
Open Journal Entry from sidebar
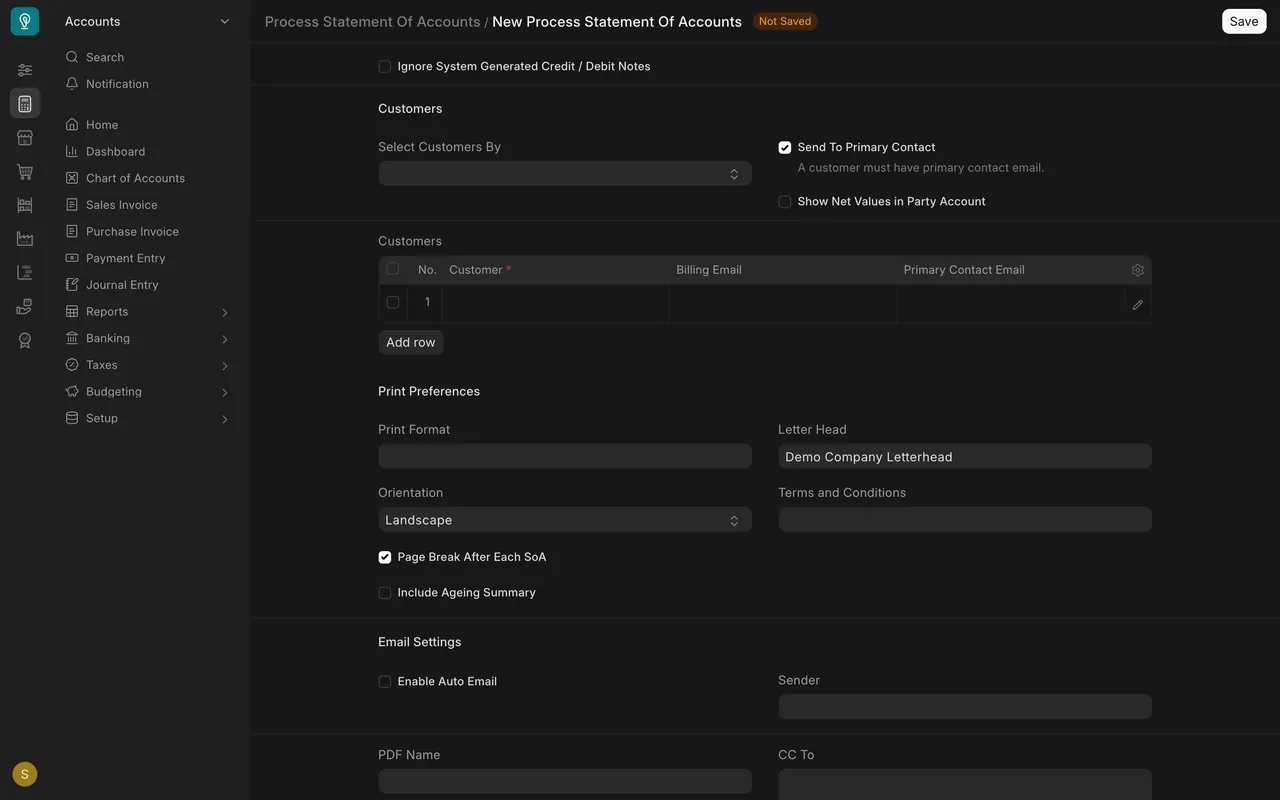[122, 285]
